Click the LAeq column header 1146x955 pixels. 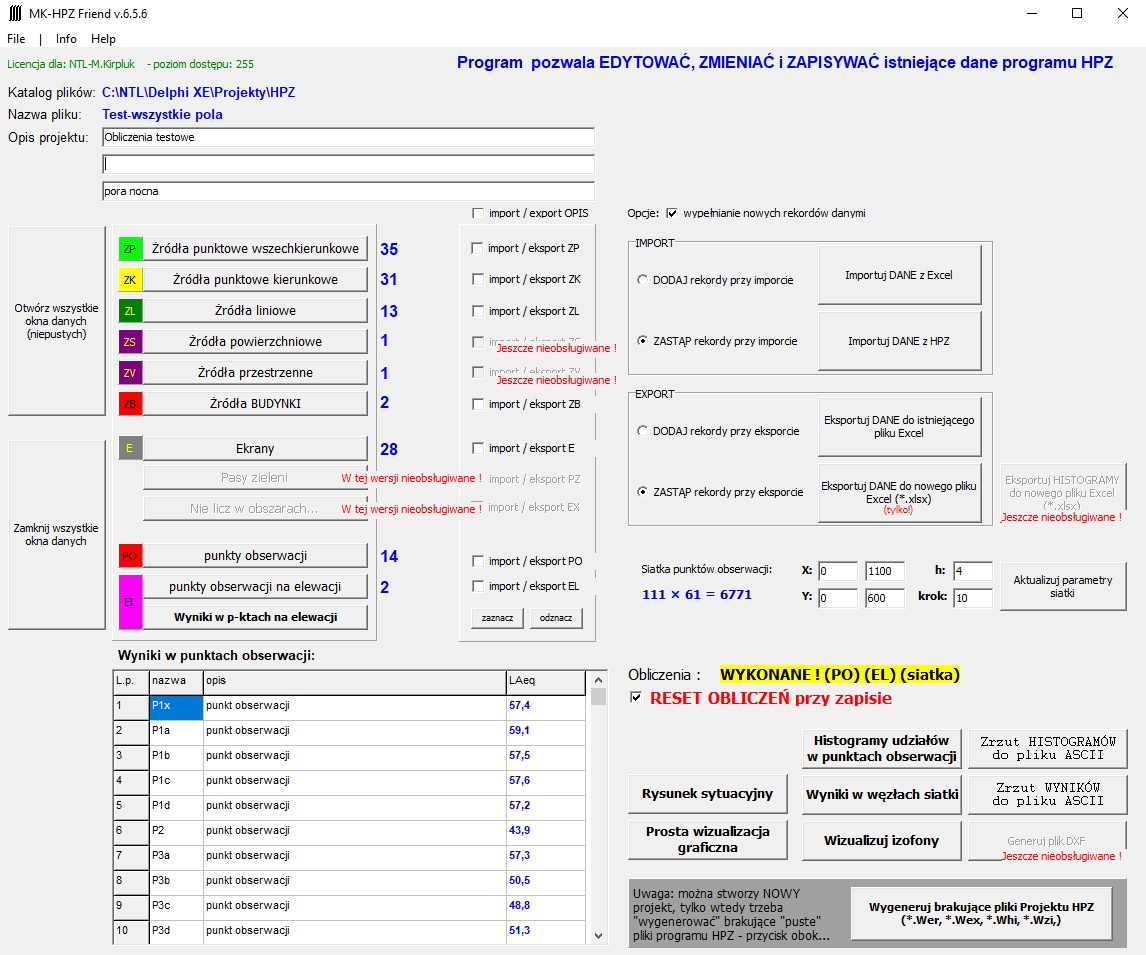545,681
